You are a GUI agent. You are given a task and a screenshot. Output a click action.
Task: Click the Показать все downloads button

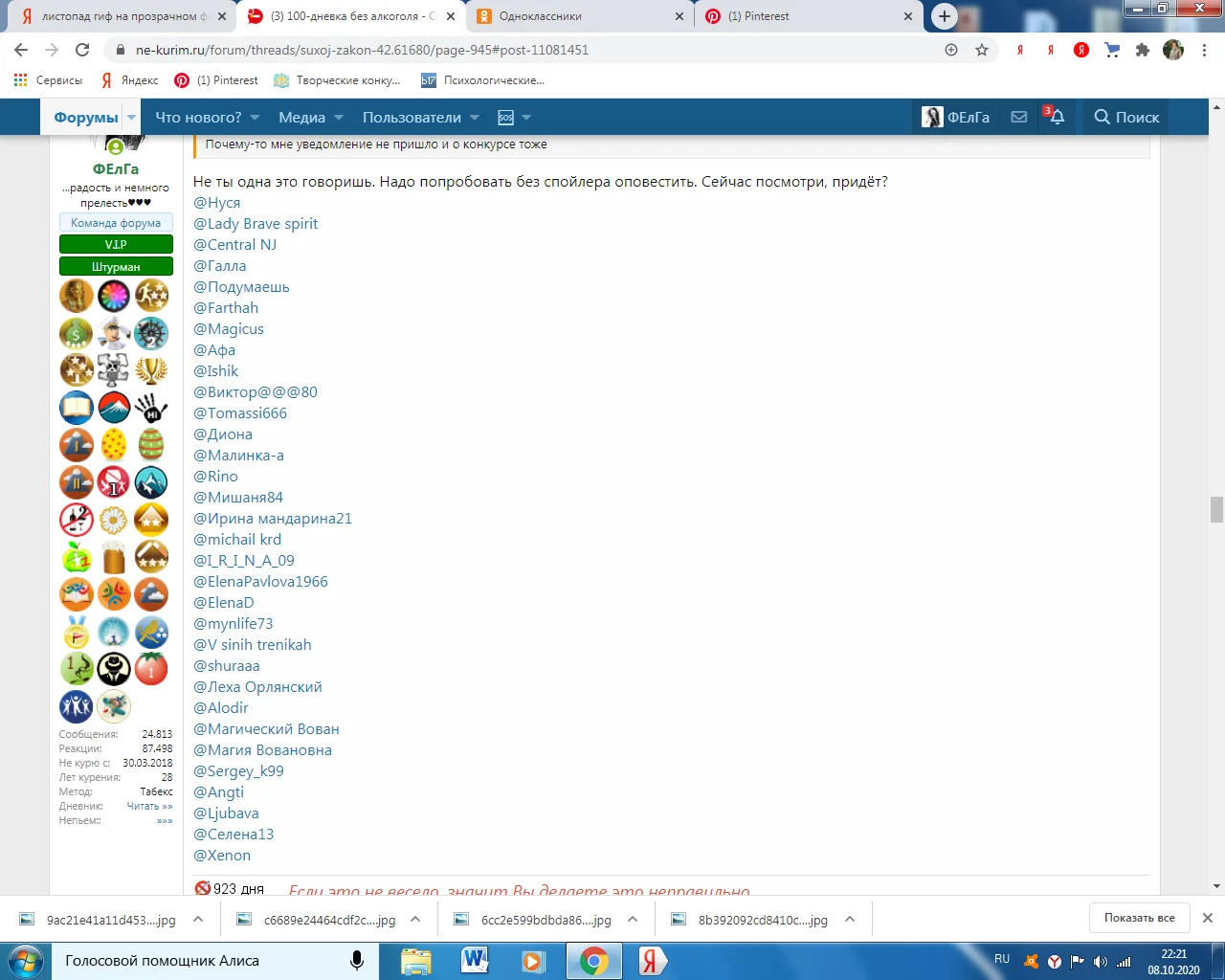(1139, 918)
